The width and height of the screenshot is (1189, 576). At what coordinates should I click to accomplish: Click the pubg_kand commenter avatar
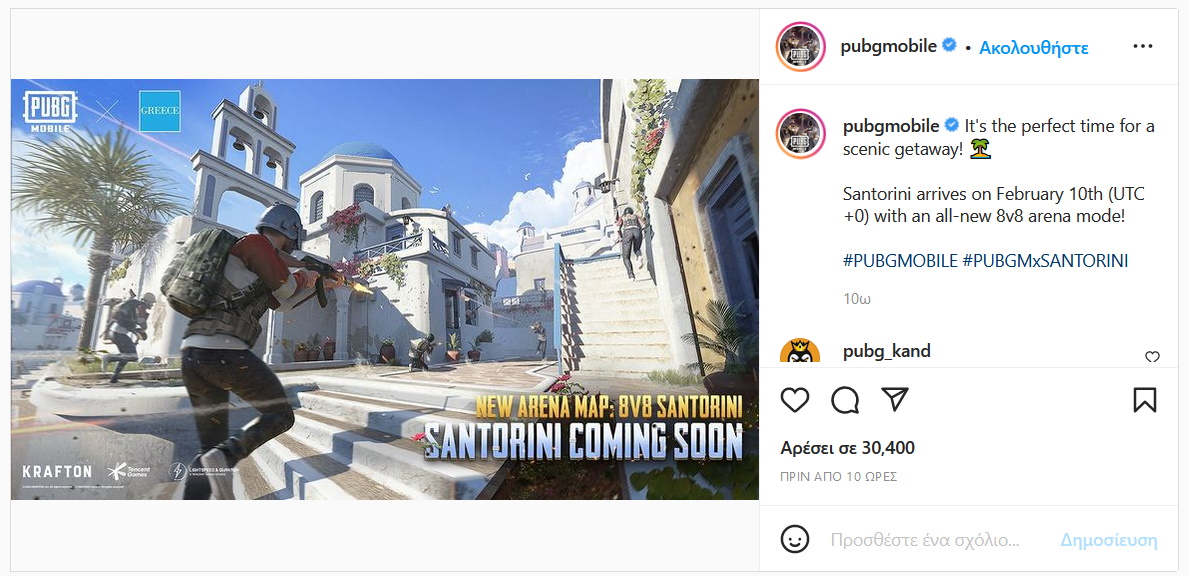click(x=801, y=352)
